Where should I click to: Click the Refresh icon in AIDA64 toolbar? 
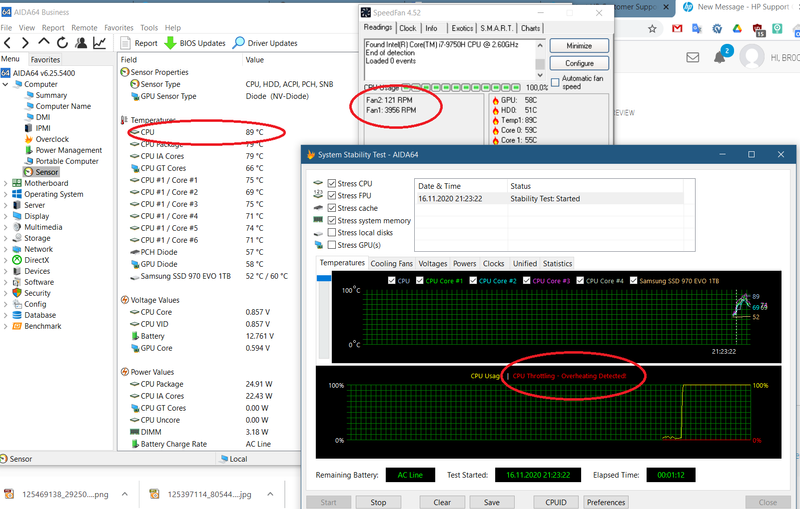click(62, 43)
